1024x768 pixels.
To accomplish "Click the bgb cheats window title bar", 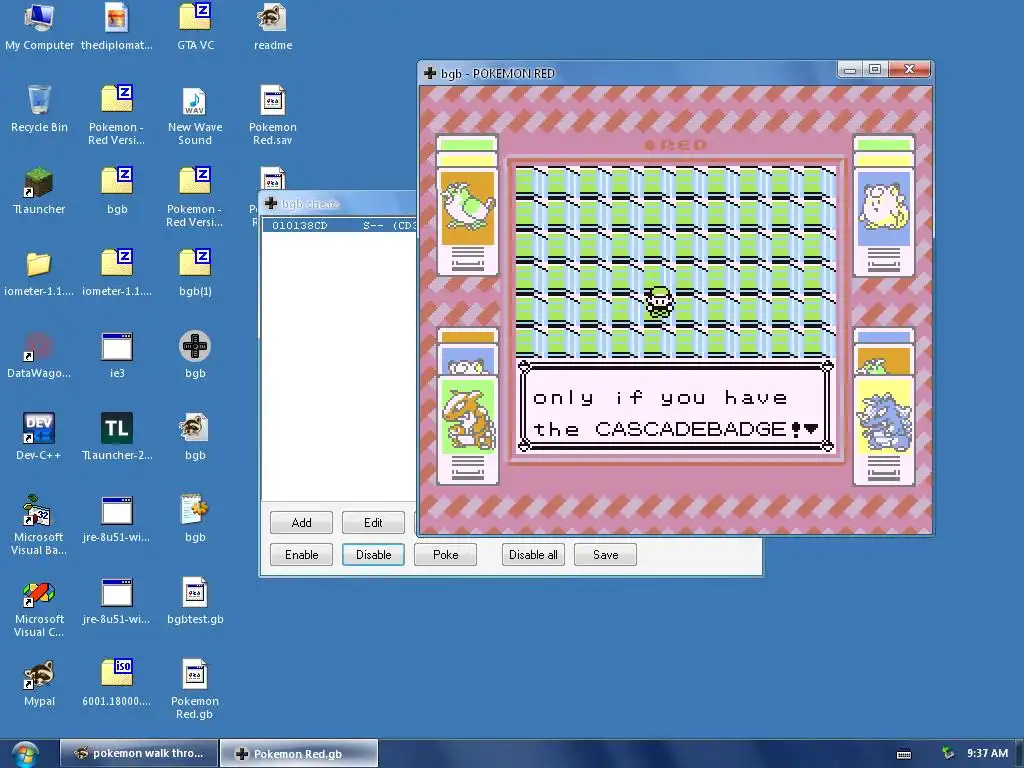I will 338,204.
